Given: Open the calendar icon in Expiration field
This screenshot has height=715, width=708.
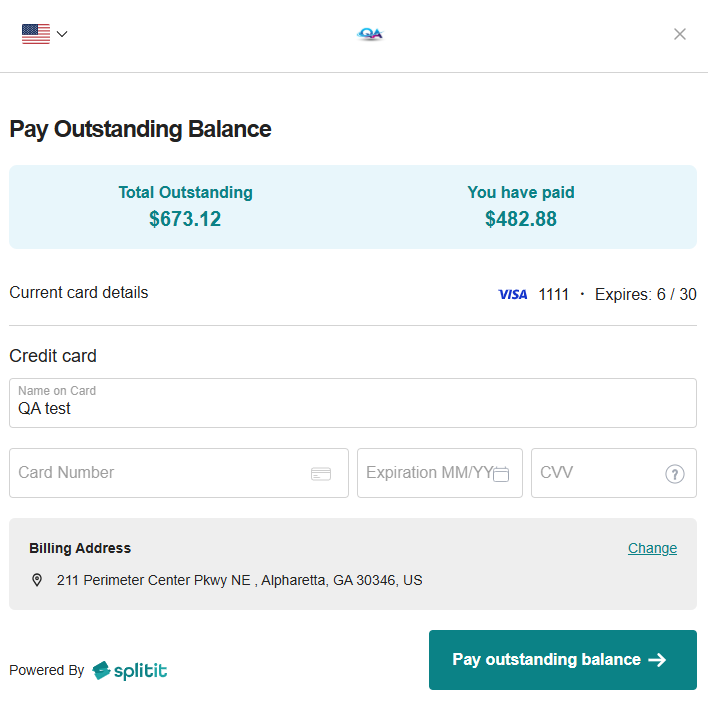Looking at the screenshot, I should tap(501, 474).
